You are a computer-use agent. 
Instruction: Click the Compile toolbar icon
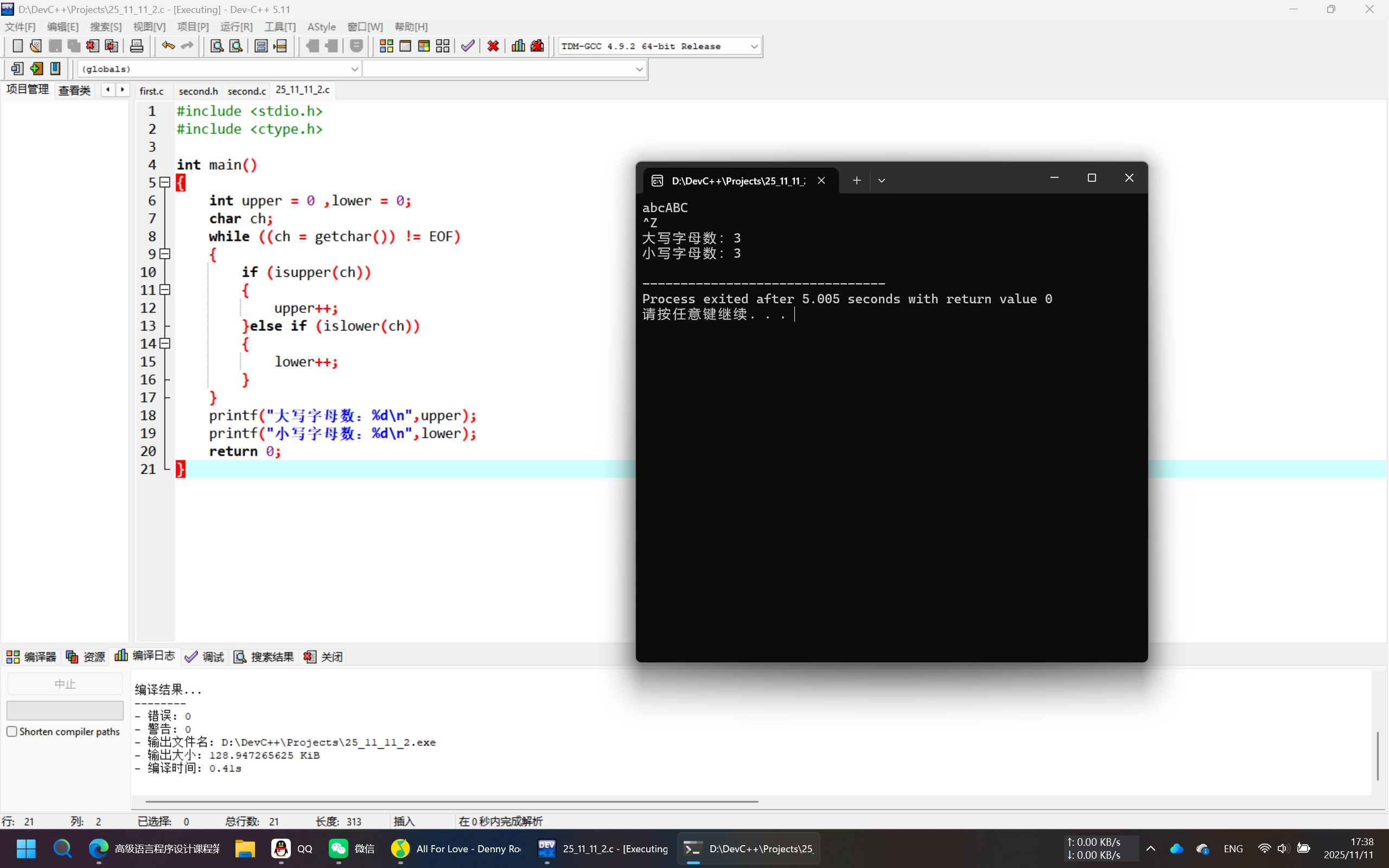386,46
